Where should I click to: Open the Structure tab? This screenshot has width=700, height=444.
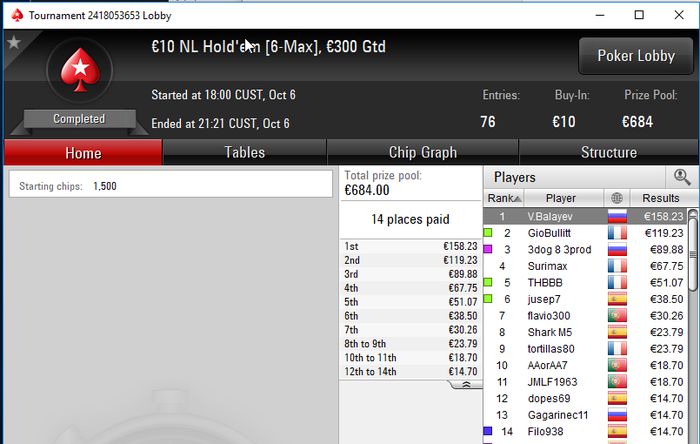coord(608,152)
